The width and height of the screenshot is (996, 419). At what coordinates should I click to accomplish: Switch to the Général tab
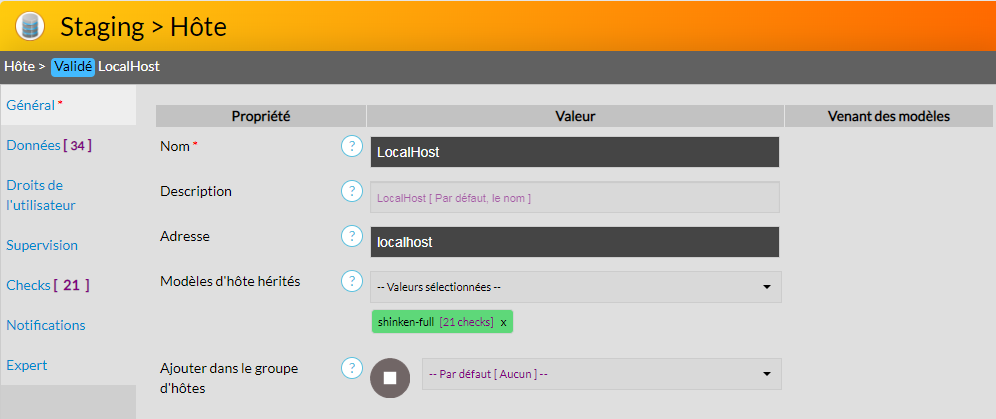click(x=30, y=105)
